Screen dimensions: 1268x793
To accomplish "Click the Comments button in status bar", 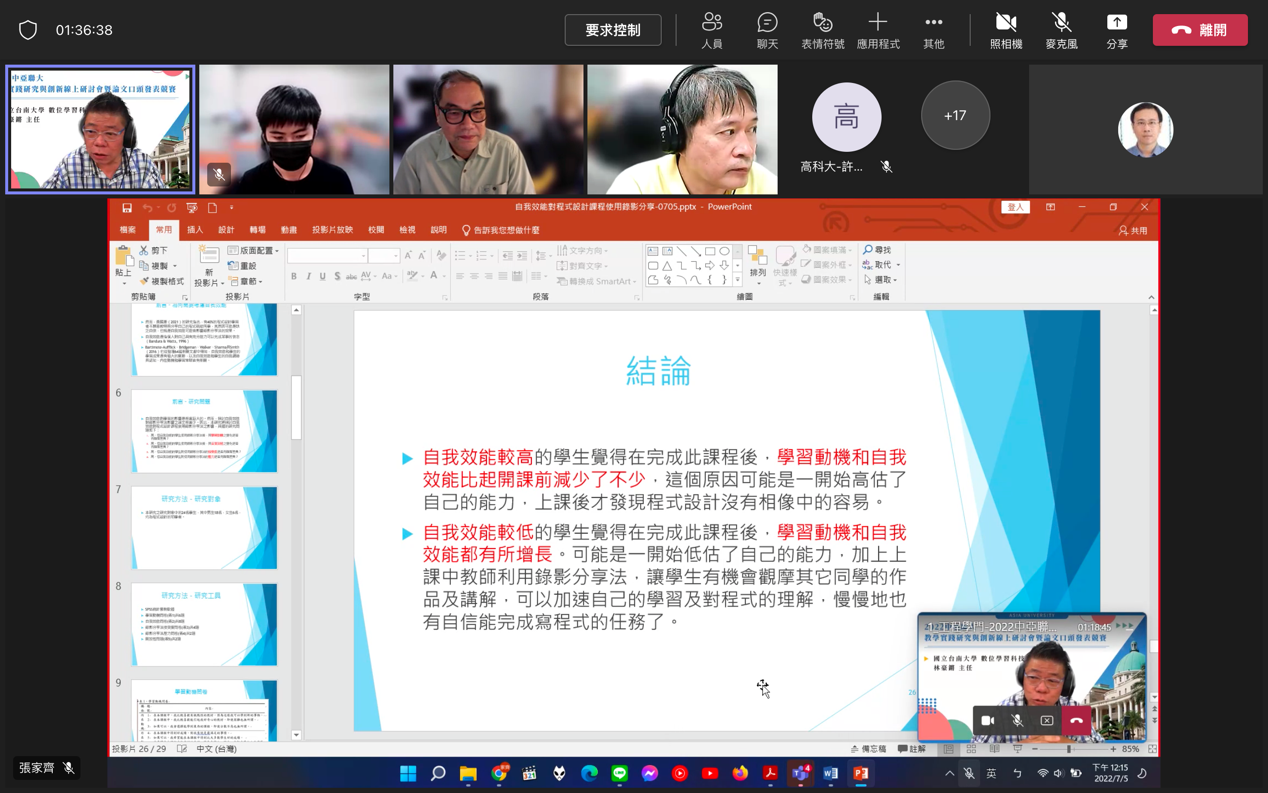I will [x=912, y=749].
